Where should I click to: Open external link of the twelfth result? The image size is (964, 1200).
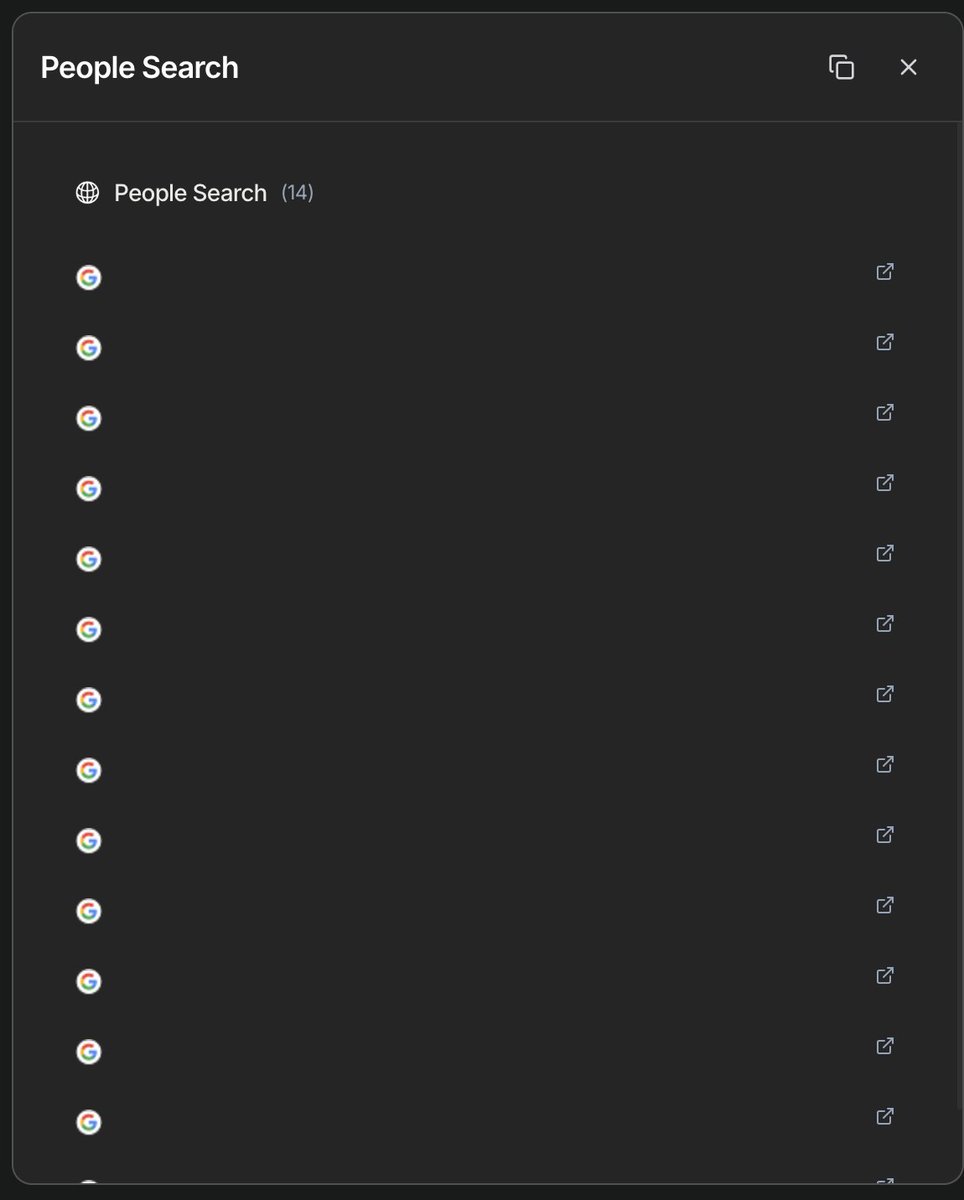pos(885,1045)
